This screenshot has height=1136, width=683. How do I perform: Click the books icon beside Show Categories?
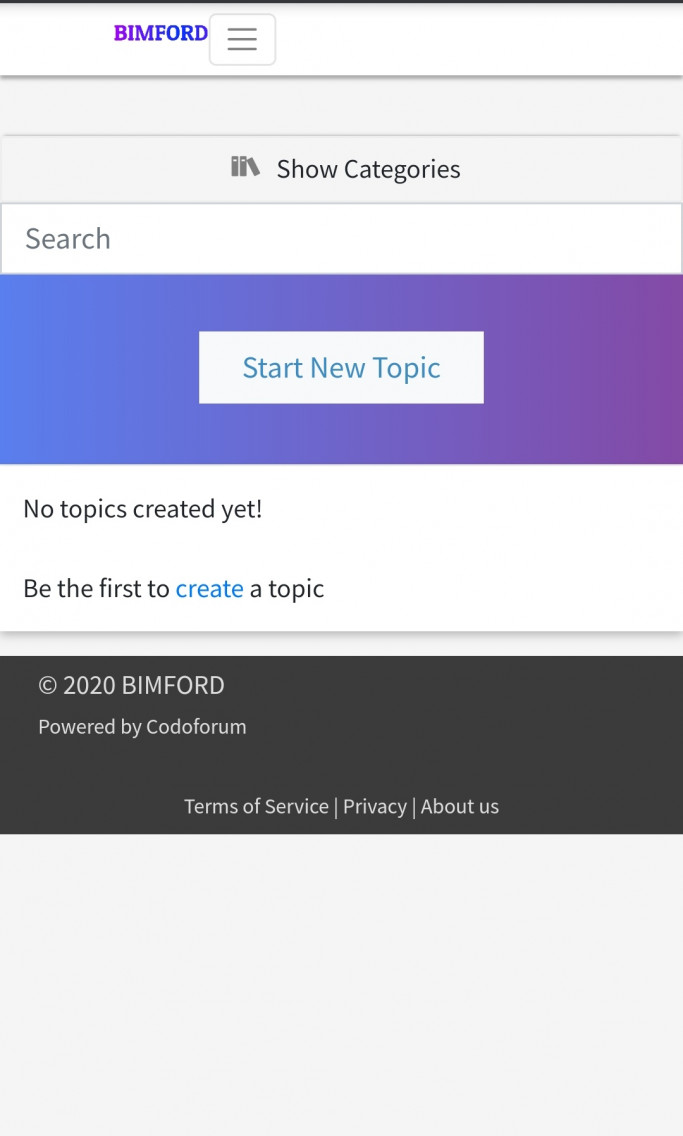point(245,167)
